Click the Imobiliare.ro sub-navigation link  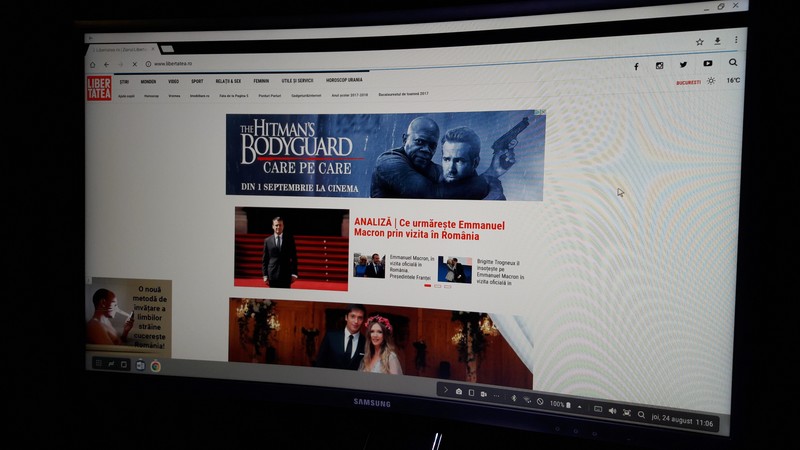[199, 95]
